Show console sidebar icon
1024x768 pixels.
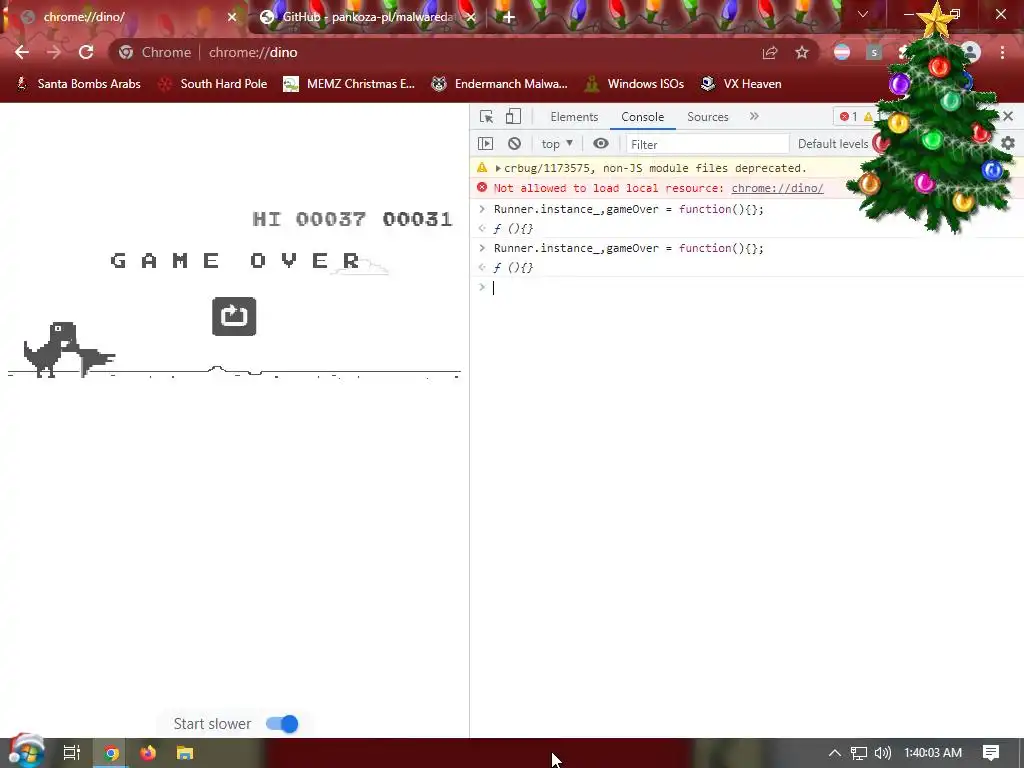tap(485, 144)
